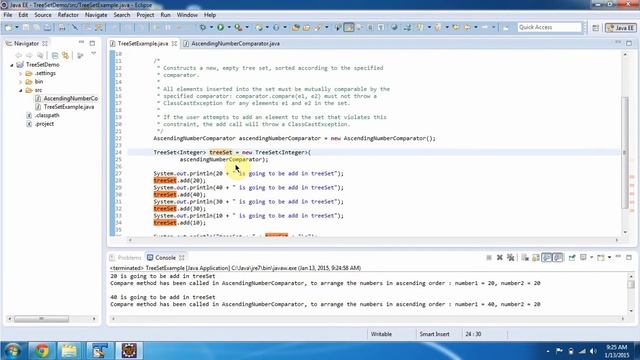Select the .project file
The image size is (640, 360).
pyautogui.click(x=40, y=124)
